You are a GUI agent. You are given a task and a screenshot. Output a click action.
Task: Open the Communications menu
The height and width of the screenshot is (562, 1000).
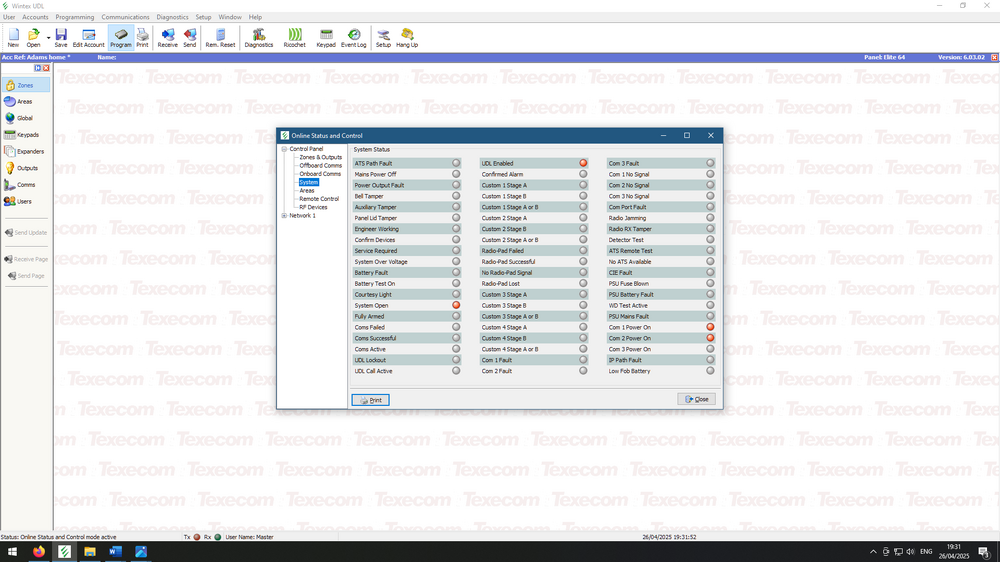coord(125,17)
